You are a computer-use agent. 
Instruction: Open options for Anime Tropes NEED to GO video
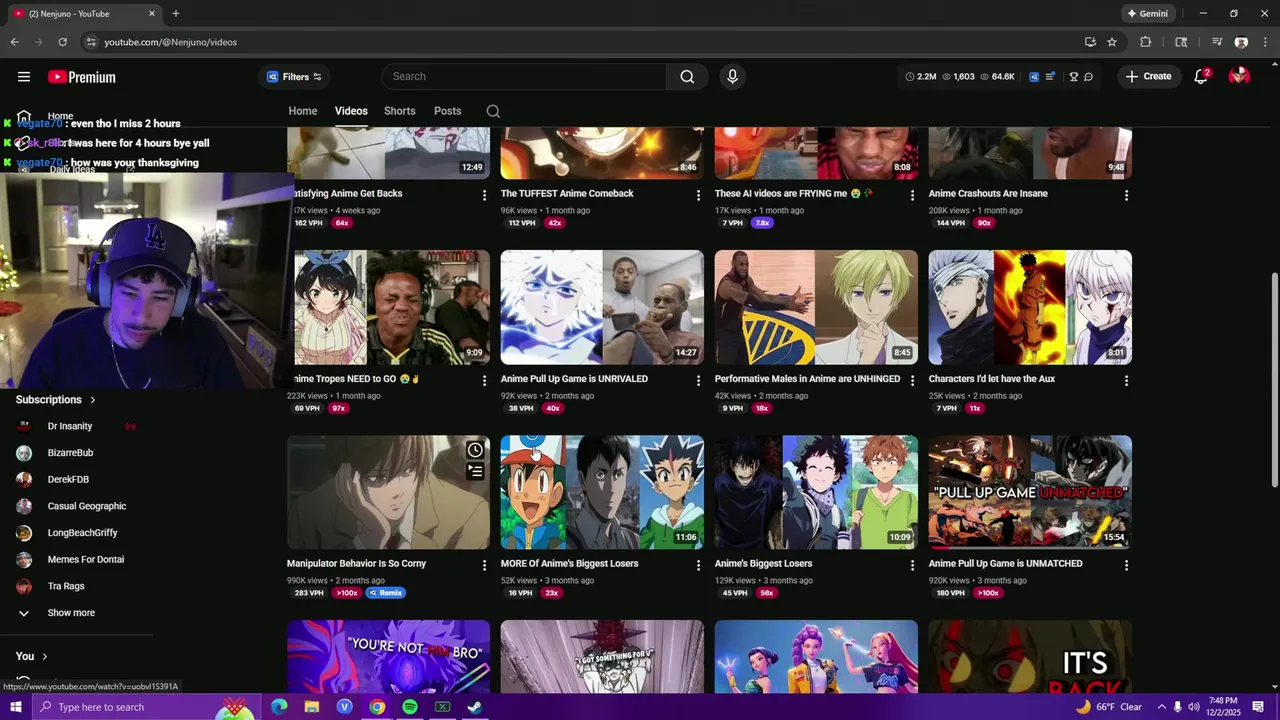point(484,380)
